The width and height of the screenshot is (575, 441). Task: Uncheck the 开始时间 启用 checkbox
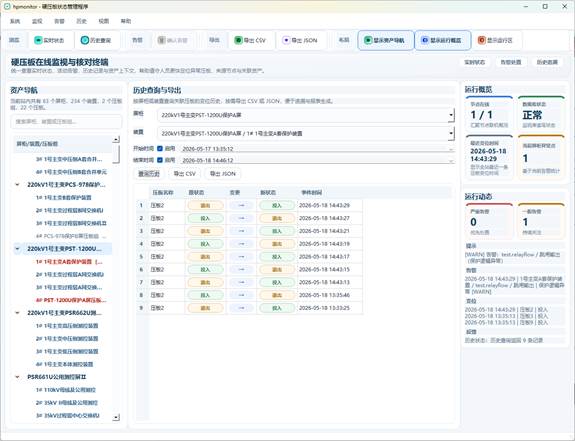[160, 148]
